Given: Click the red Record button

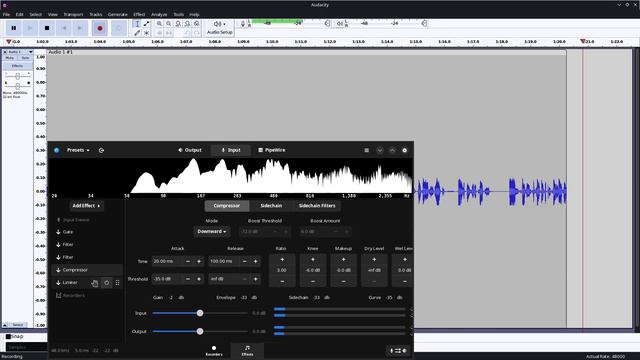Looking at the screenshot, I should [x=100, y=28].
